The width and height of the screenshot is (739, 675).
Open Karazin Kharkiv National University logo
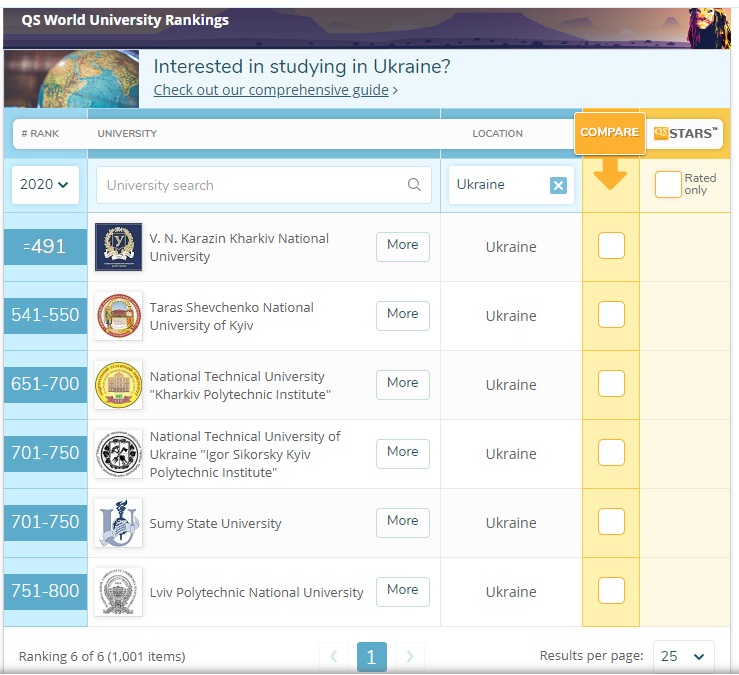click(x=118, y=247)
